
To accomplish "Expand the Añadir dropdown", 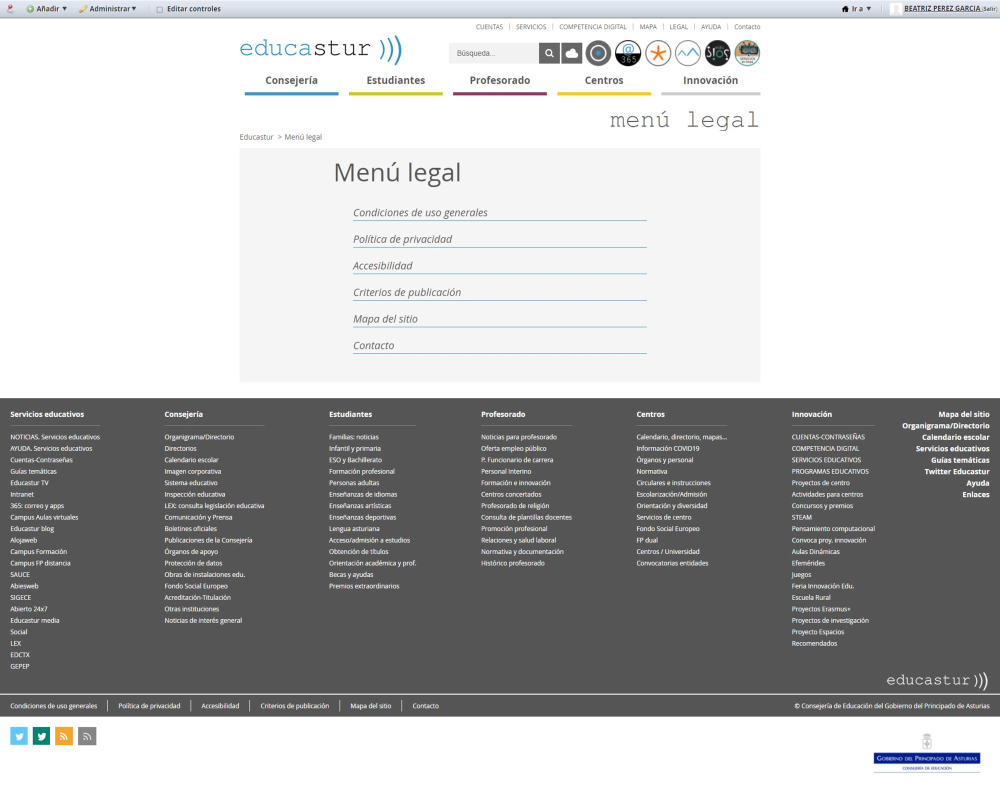I will pyautogui.click(x=47, y=9).
